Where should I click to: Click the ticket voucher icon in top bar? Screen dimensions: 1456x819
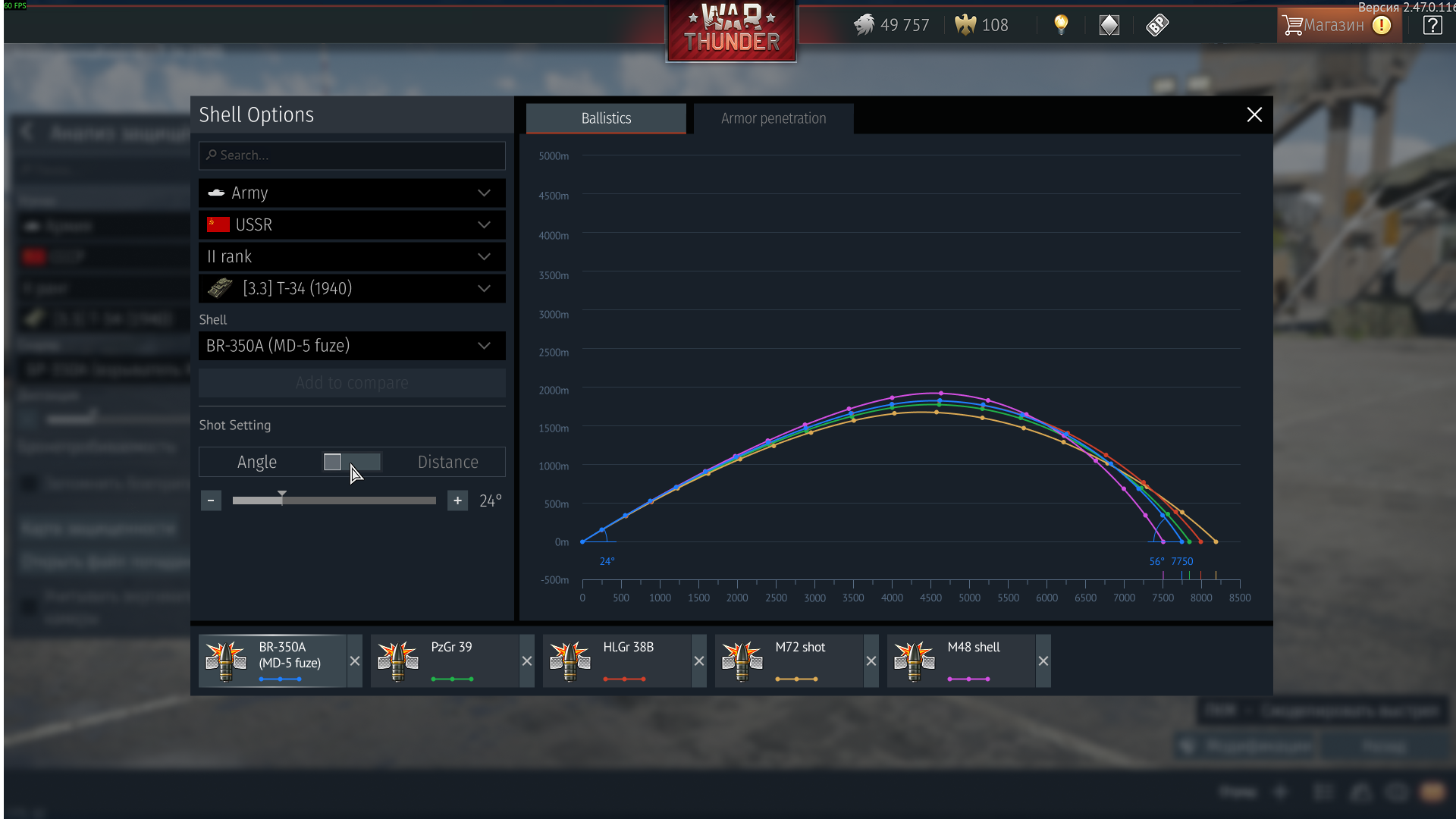click(1157, 25)
